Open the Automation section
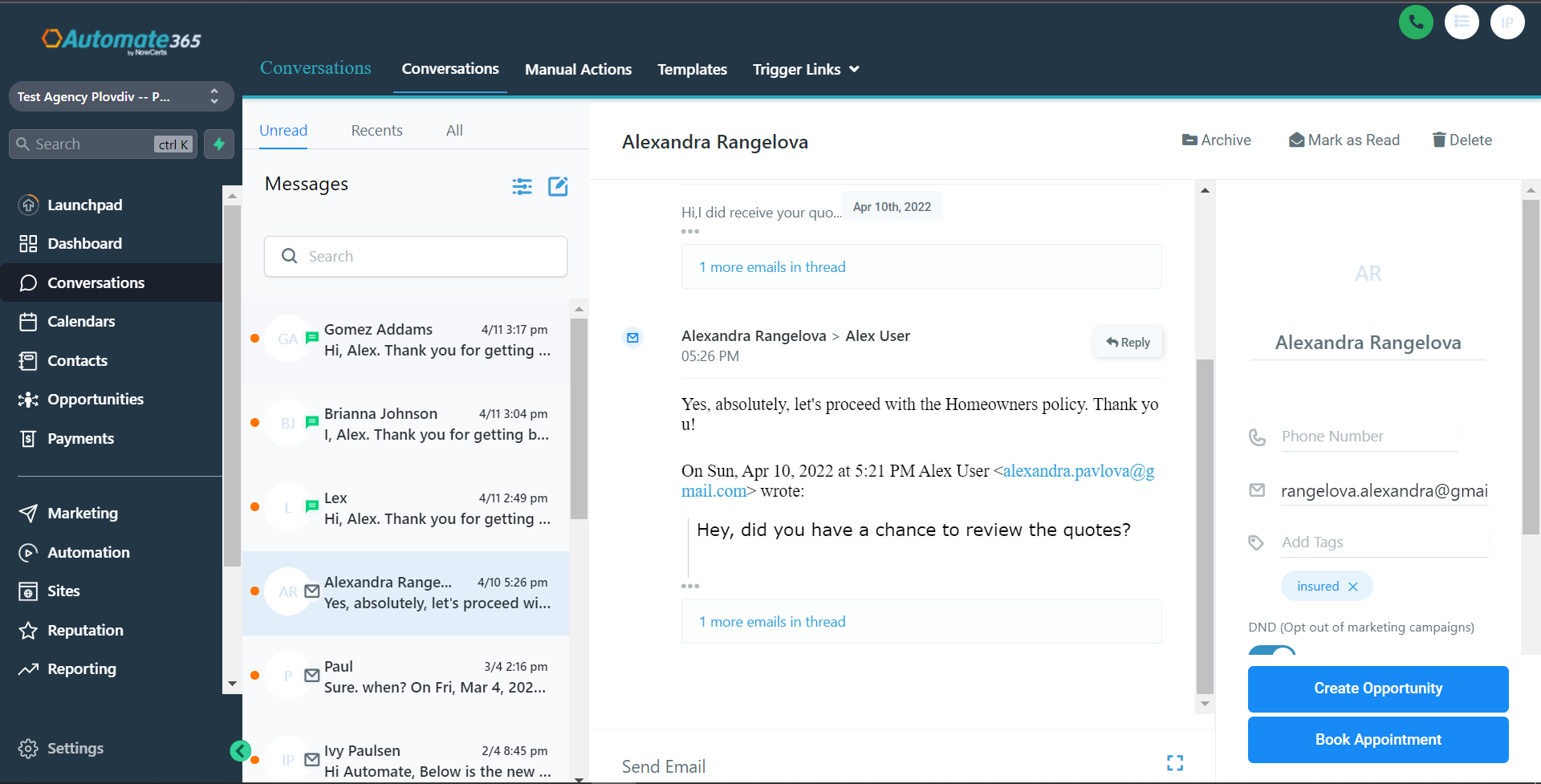This screenshot has height=784, width=1541. [x=88, y=552]
